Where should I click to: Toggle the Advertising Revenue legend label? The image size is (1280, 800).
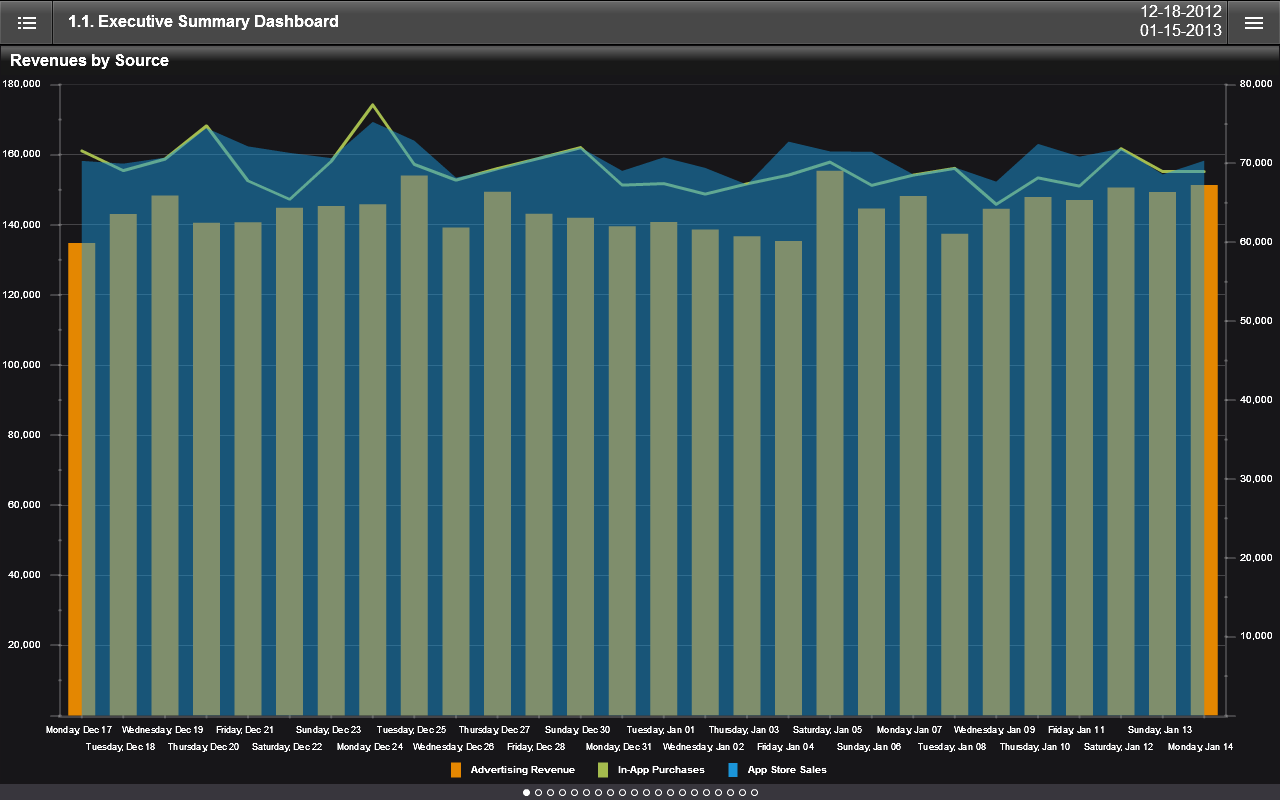[523, 770]
